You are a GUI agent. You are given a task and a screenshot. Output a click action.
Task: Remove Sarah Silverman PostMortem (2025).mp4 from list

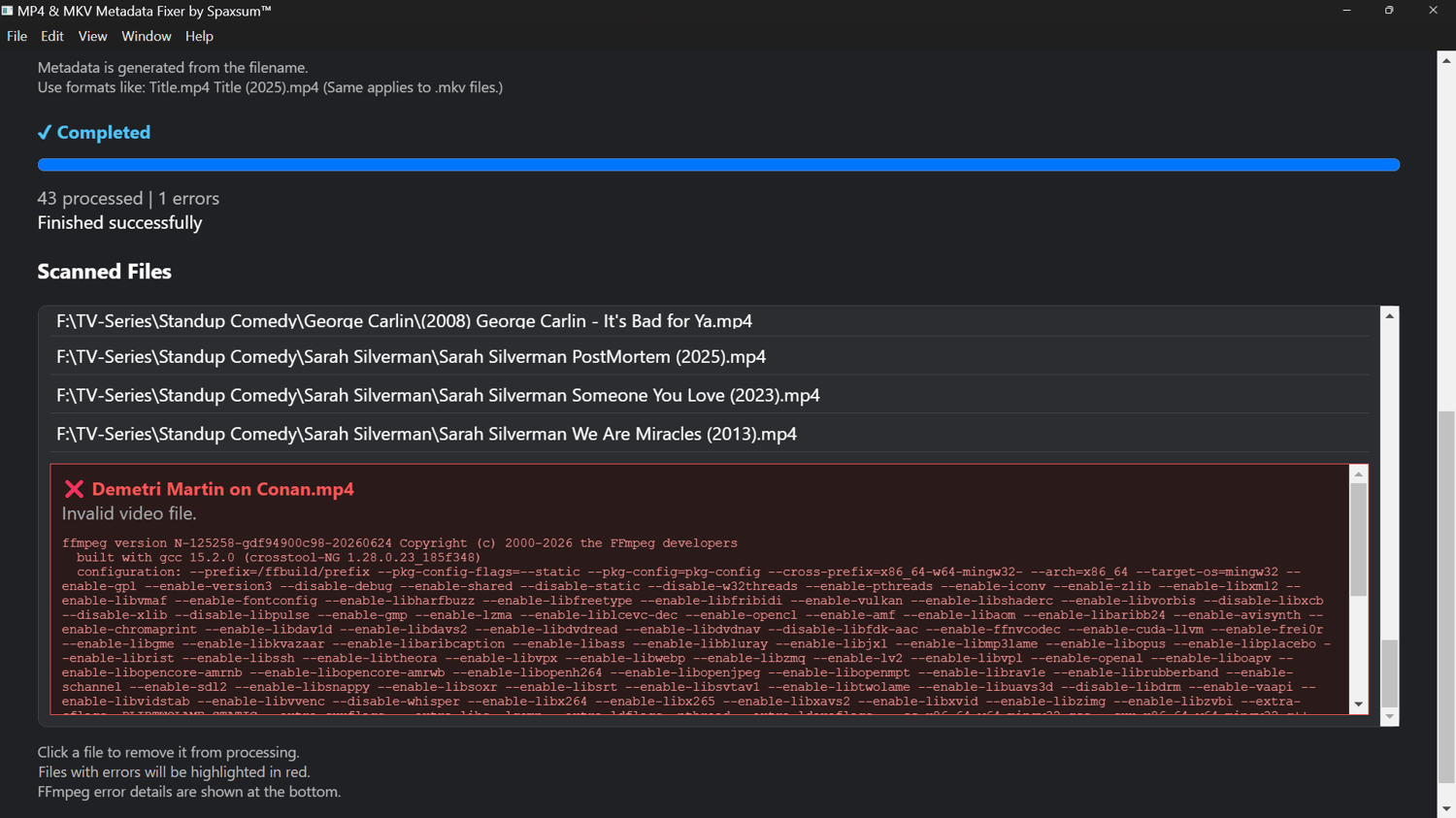coord(710,357)
